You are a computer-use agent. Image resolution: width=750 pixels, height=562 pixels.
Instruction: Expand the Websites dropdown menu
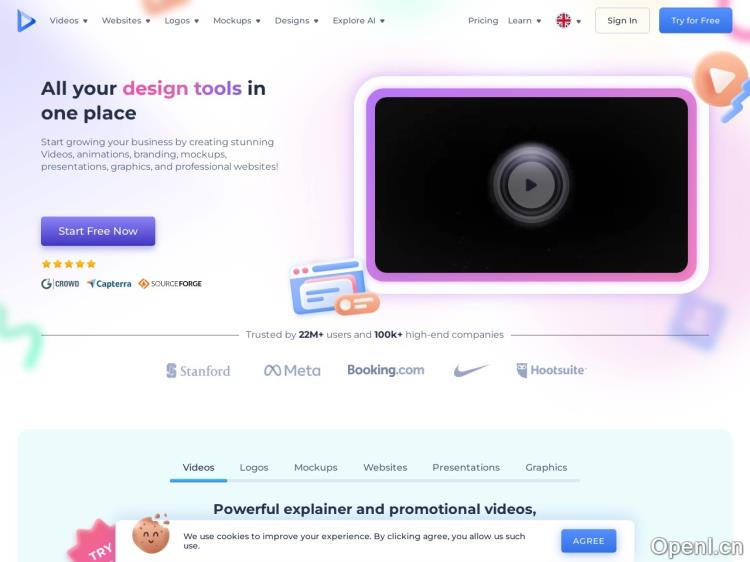[x=126, y=21]
